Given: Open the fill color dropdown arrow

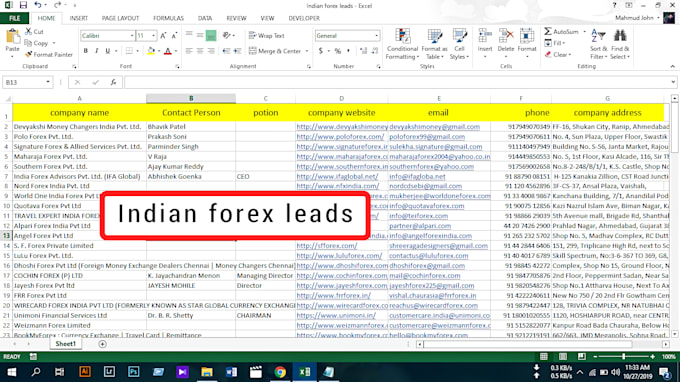Looking at the screenshot, I should point(159,51).
